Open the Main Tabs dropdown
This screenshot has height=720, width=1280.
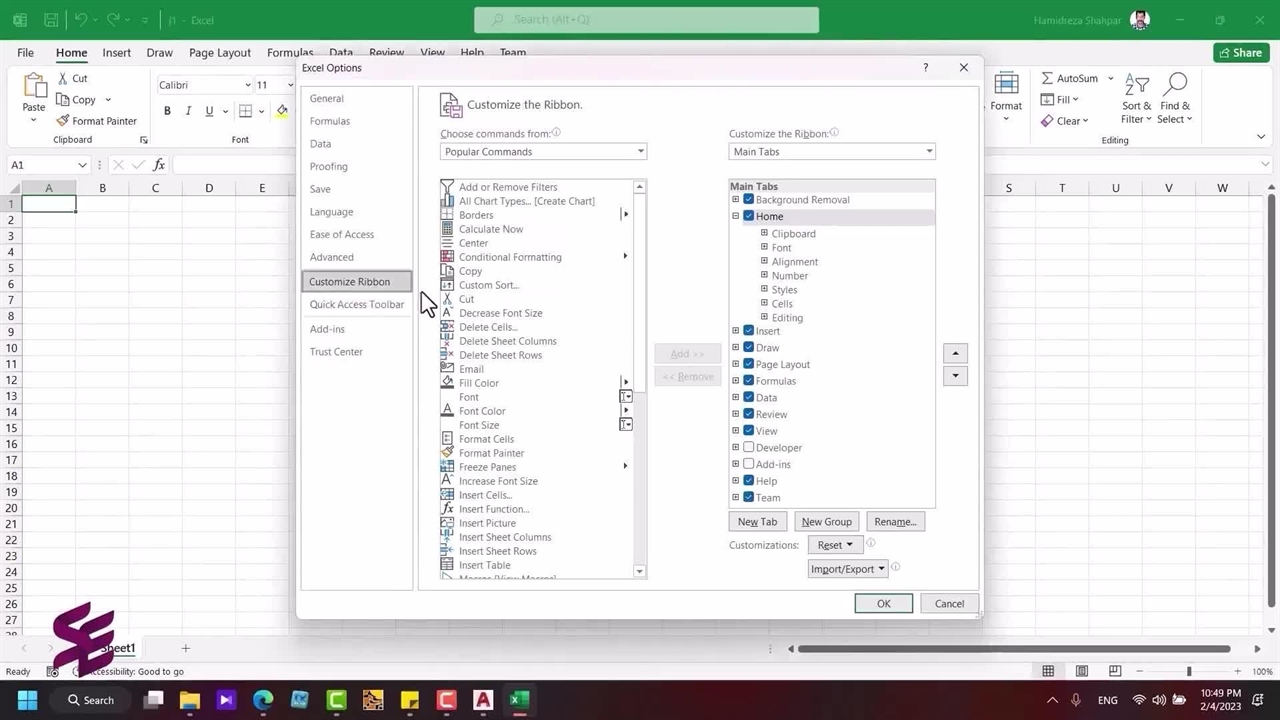pos(832,152)
